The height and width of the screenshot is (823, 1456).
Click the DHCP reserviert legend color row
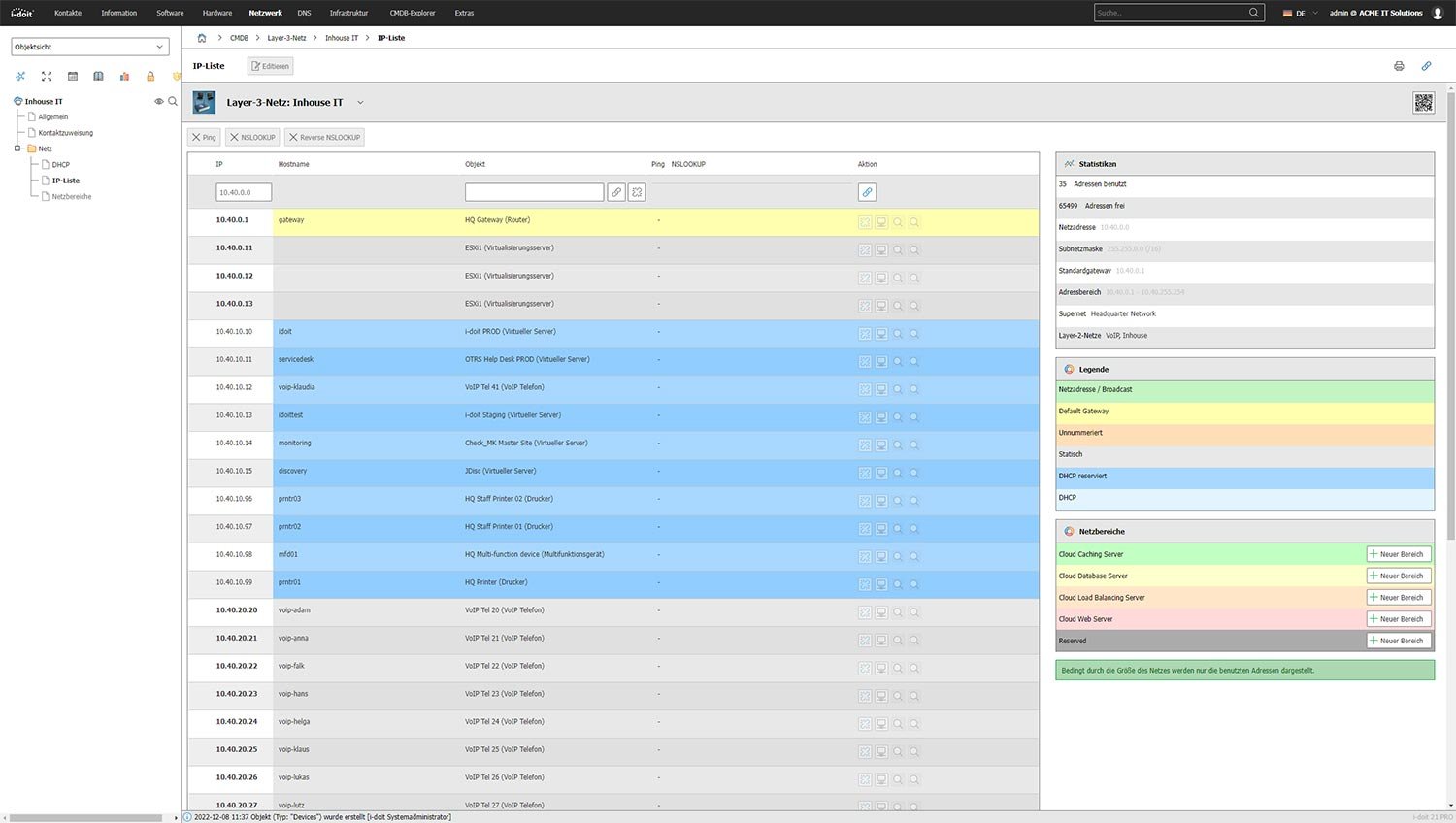pyautogui.click(x=1245, y=477)
